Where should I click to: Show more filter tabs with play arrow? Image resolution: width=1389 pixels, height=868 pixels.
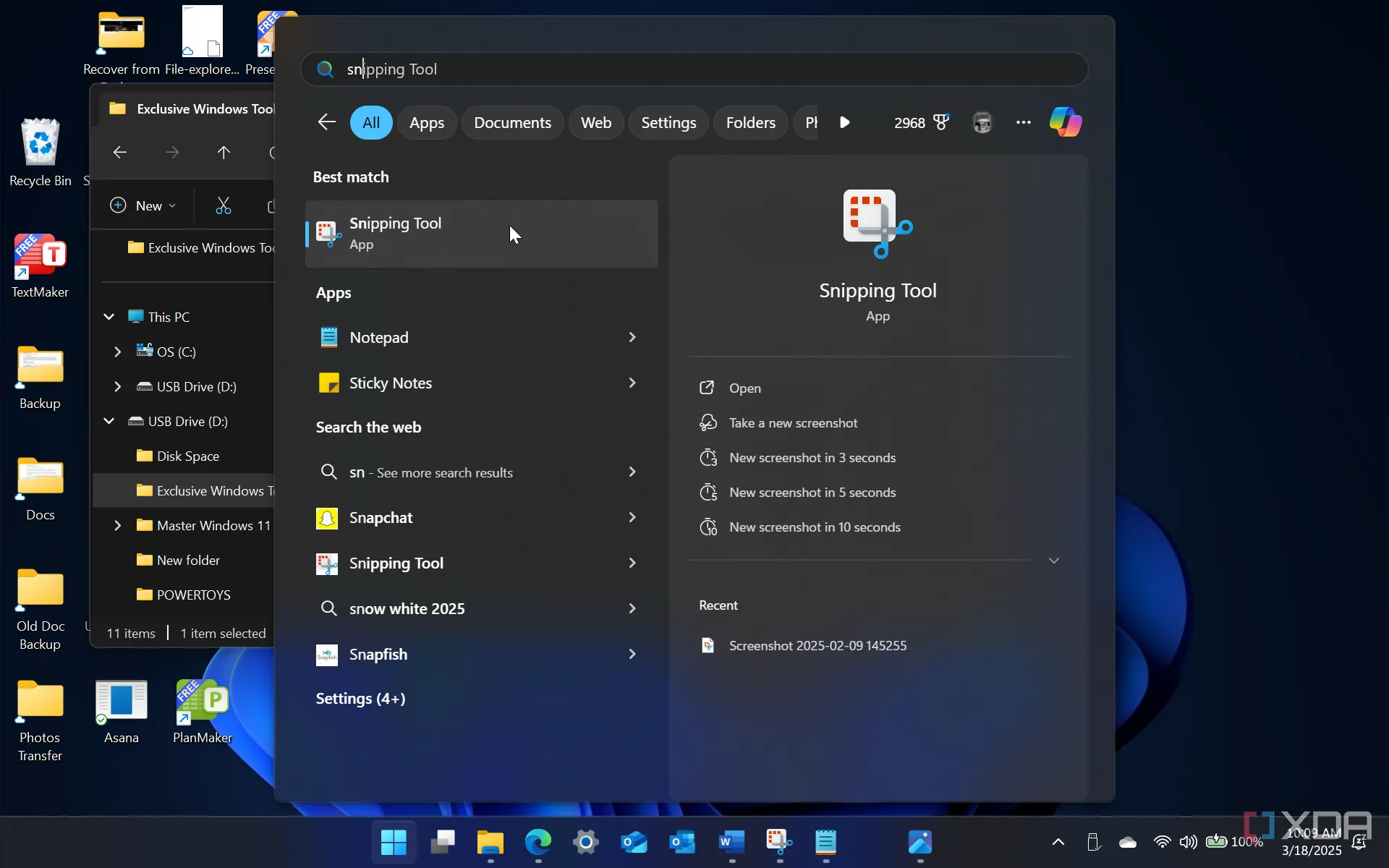coord(844,122)
